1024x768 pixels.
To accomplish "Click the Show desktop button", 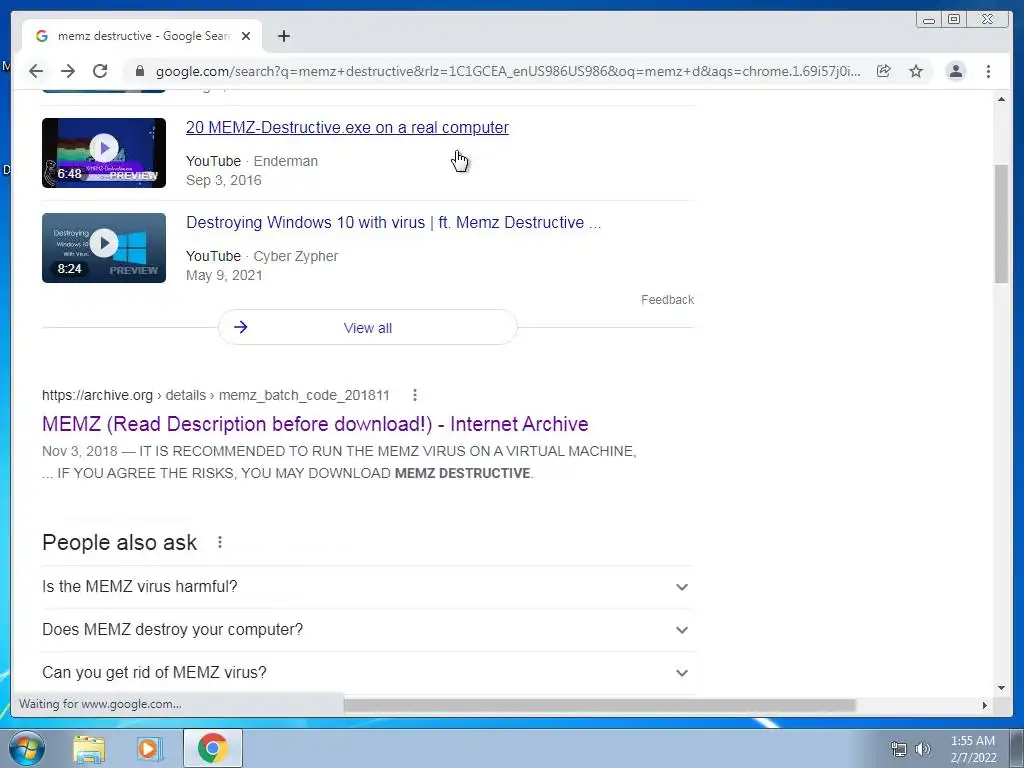I will [1017, 748].
